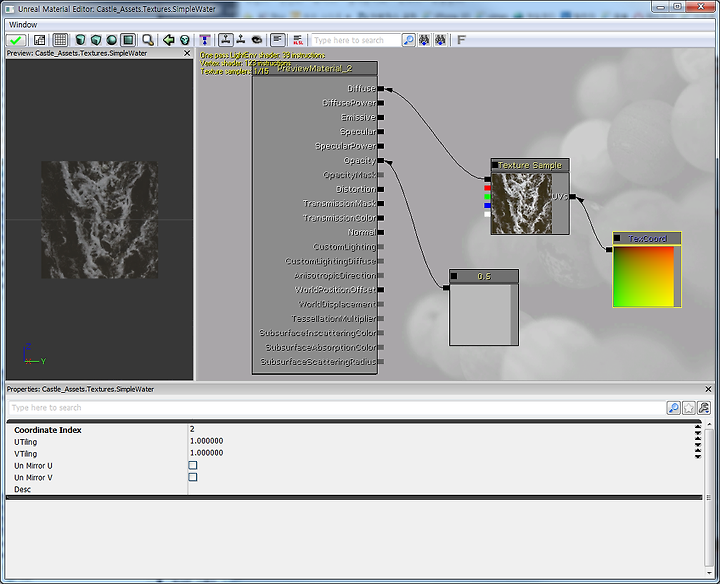Close the Properties panel

(708, 389)
